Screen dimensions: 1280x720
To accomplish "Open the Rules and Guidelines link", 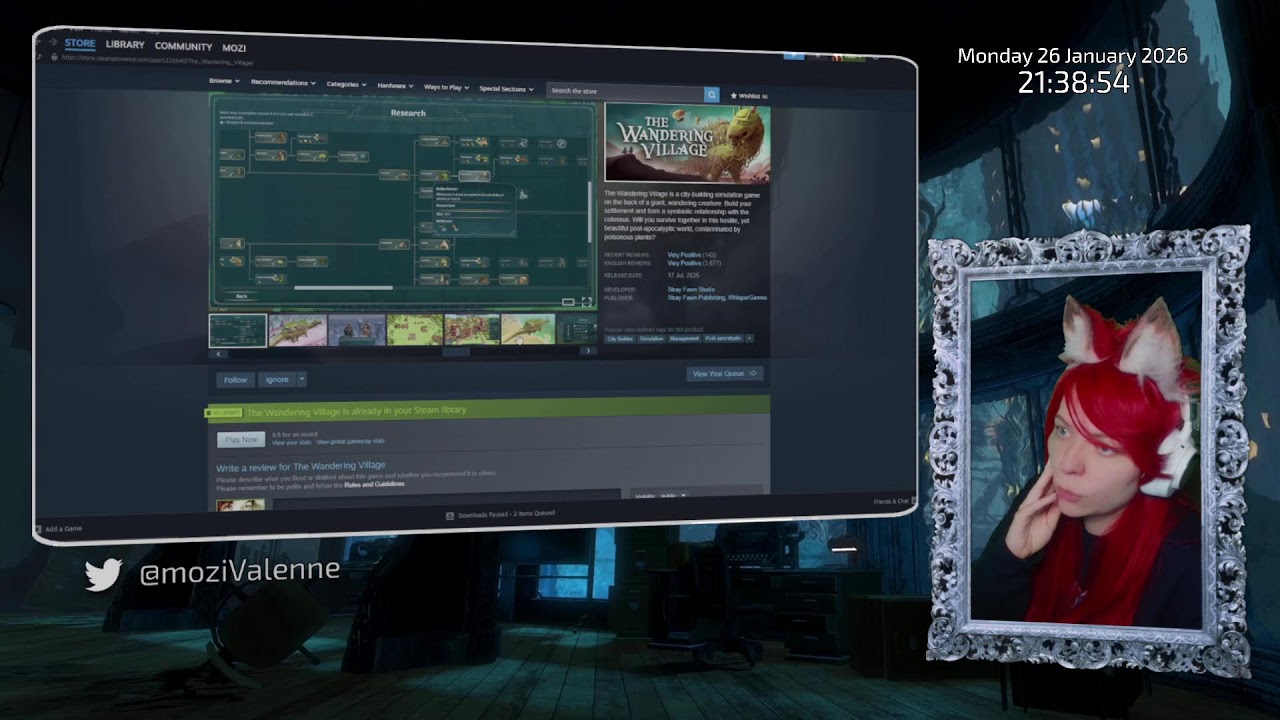I will point(374,484).
